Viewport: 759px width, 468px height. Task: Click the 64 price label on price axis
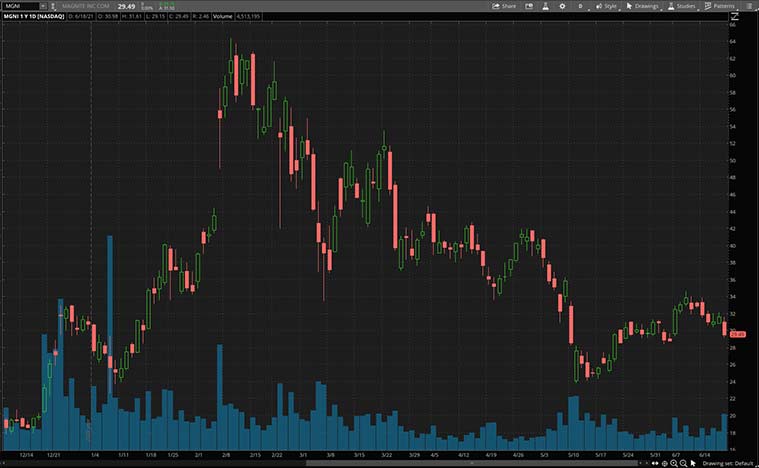[x=732, y=42]
